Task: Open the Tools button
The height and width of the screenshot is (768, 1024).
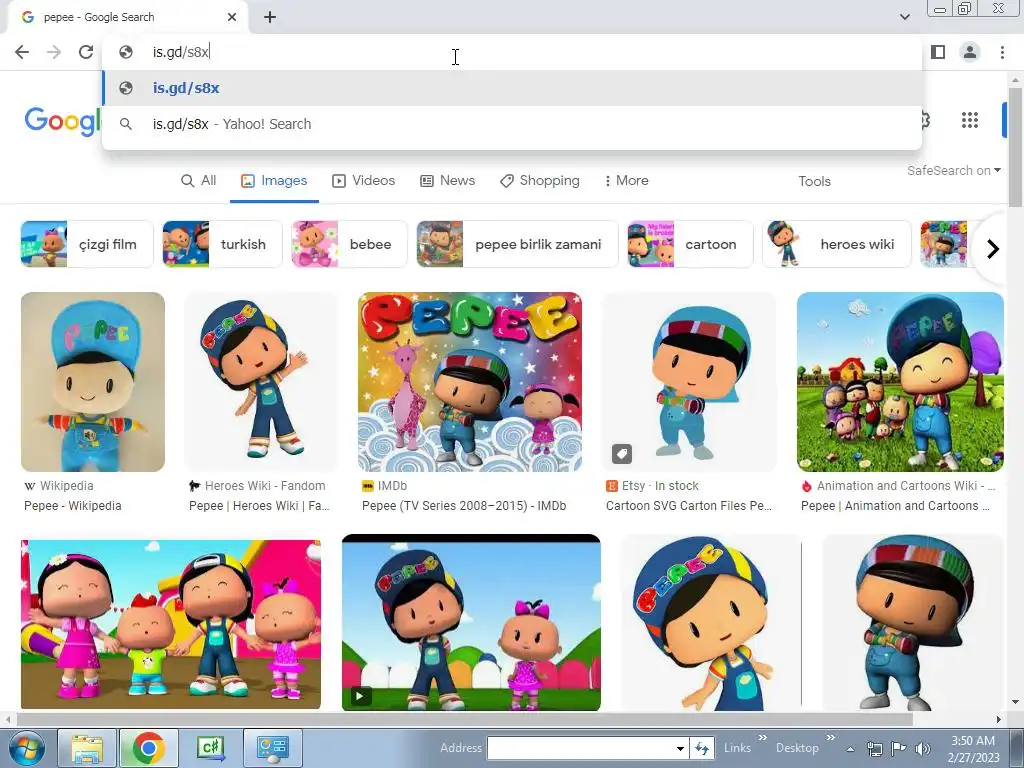Action: 814,182
